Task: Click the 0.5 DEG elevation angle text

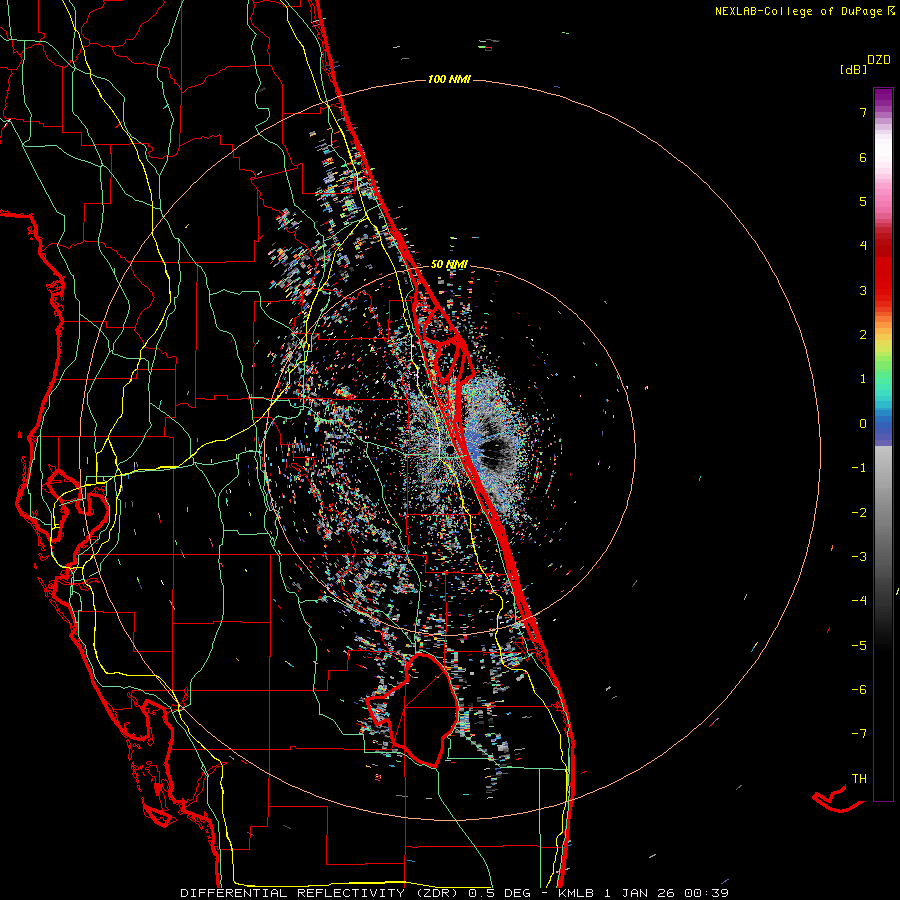Action: [499, 893]
